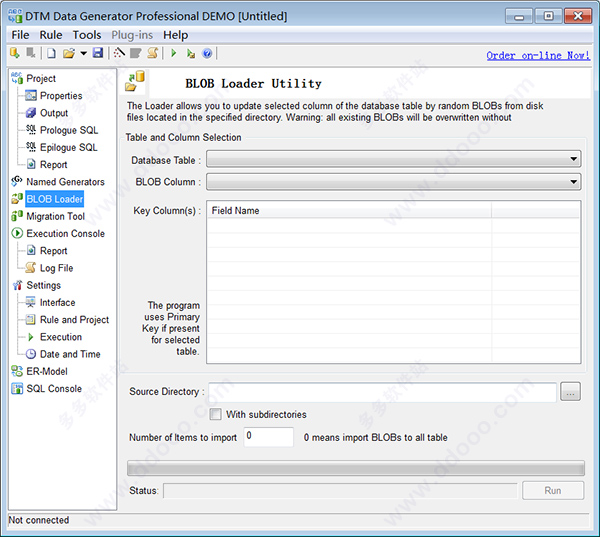Save project with the floppy disk icon
This screenshot has width=600, height=537.
point(98,53)
